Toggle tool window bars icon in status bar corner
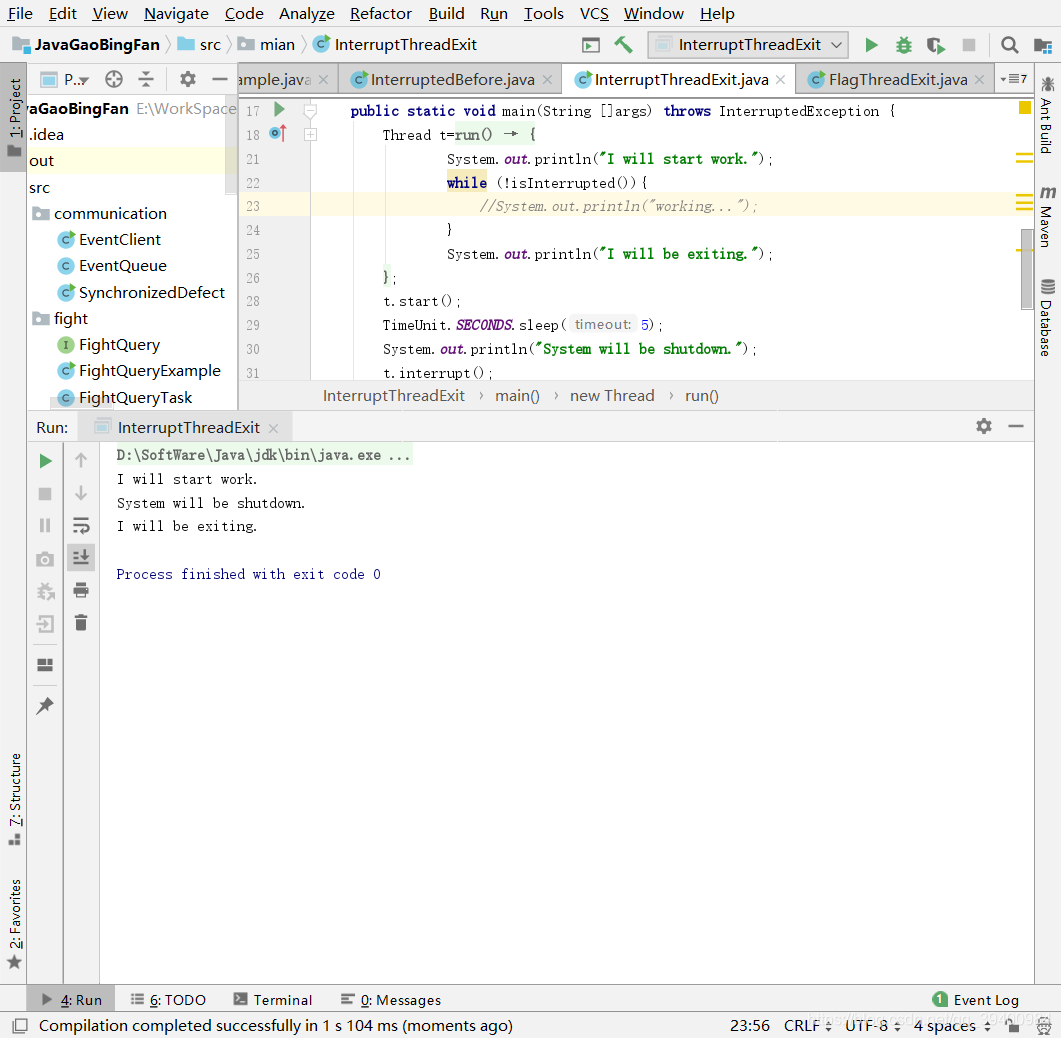This screenshot has height=1038, width=1061. coord(21,1026)
